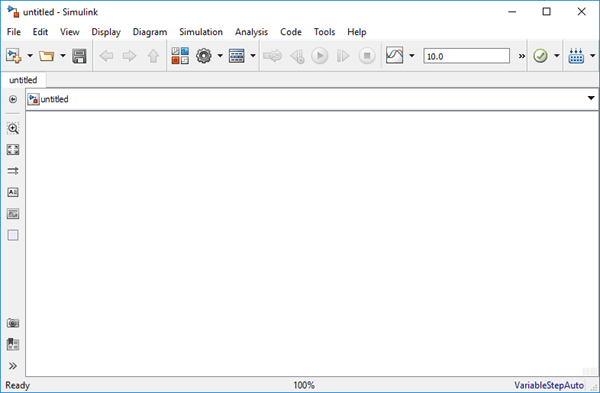Close the Simulink window
The image size is (600, 393).
click(x=582, y=12)
